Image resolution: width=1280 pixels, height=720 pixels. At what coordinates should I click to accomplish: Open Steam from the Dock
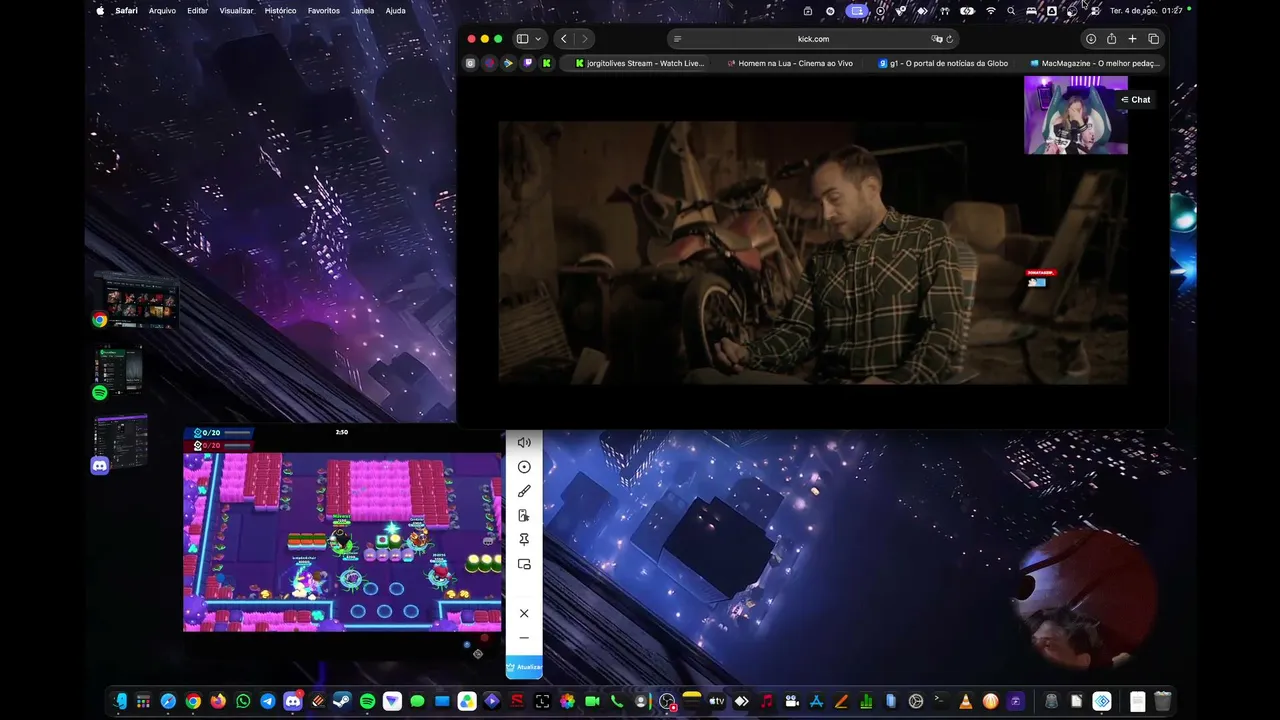(x=343, y=701)
